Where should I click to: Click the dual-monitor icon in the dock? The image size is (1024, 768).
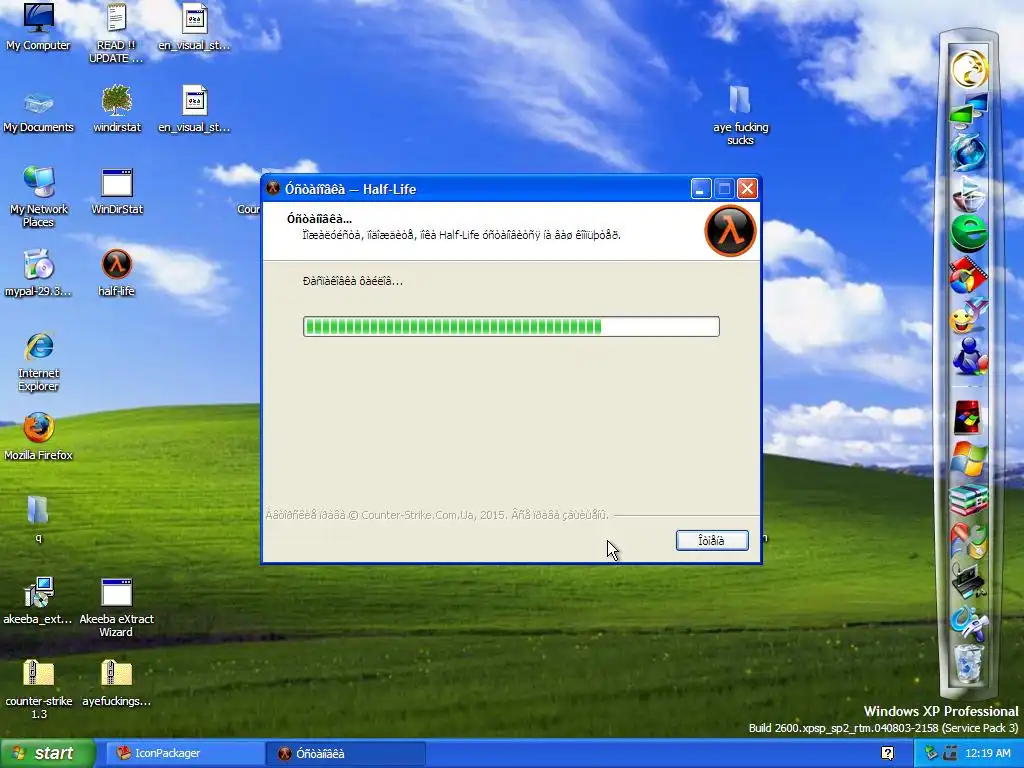(x=969, y=110)
